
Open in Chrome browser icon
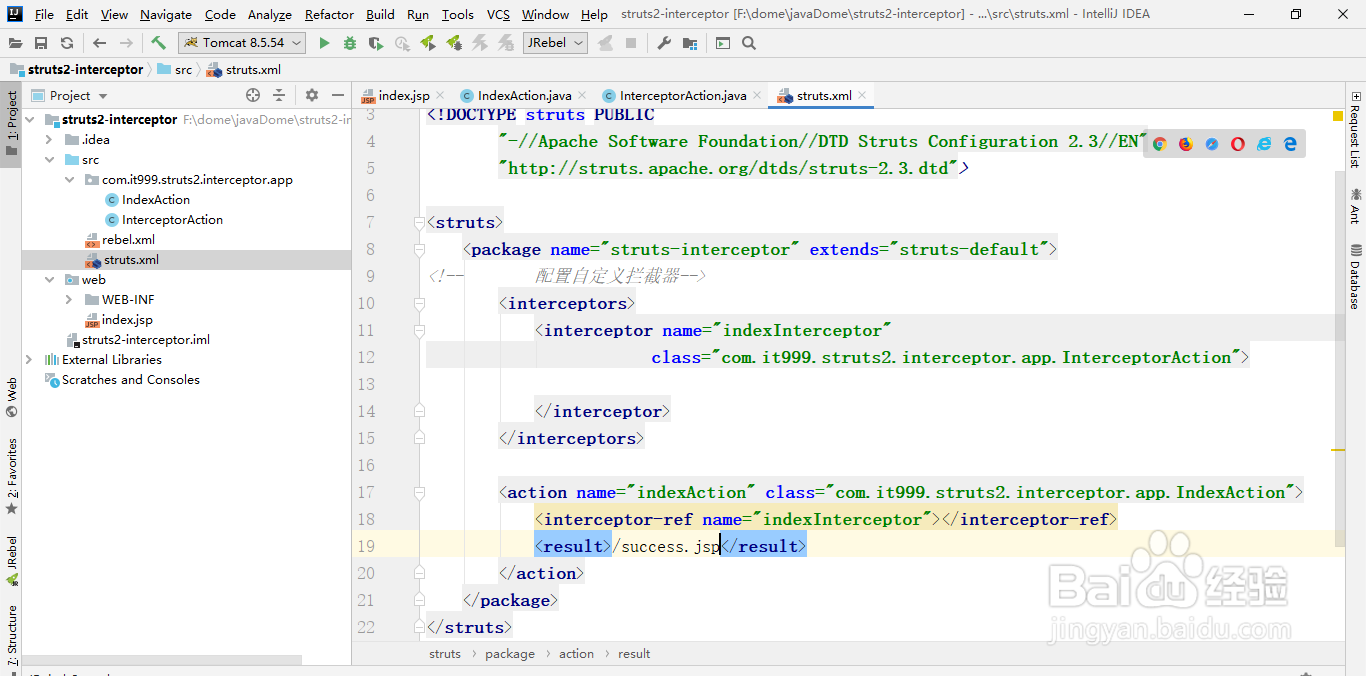point(1160,144)
